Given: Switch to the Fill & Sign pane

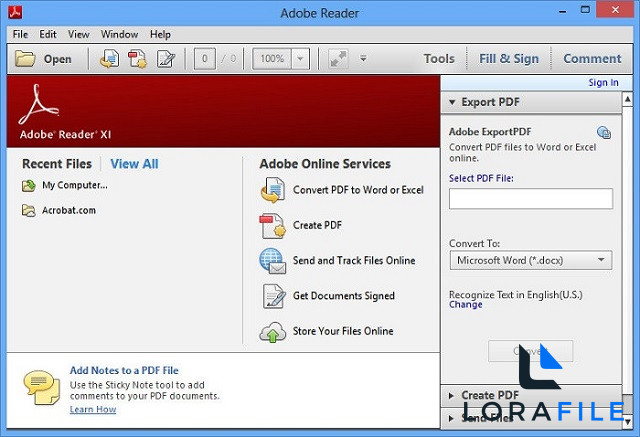Looking at the screenshot, I should tap(509, 59).
